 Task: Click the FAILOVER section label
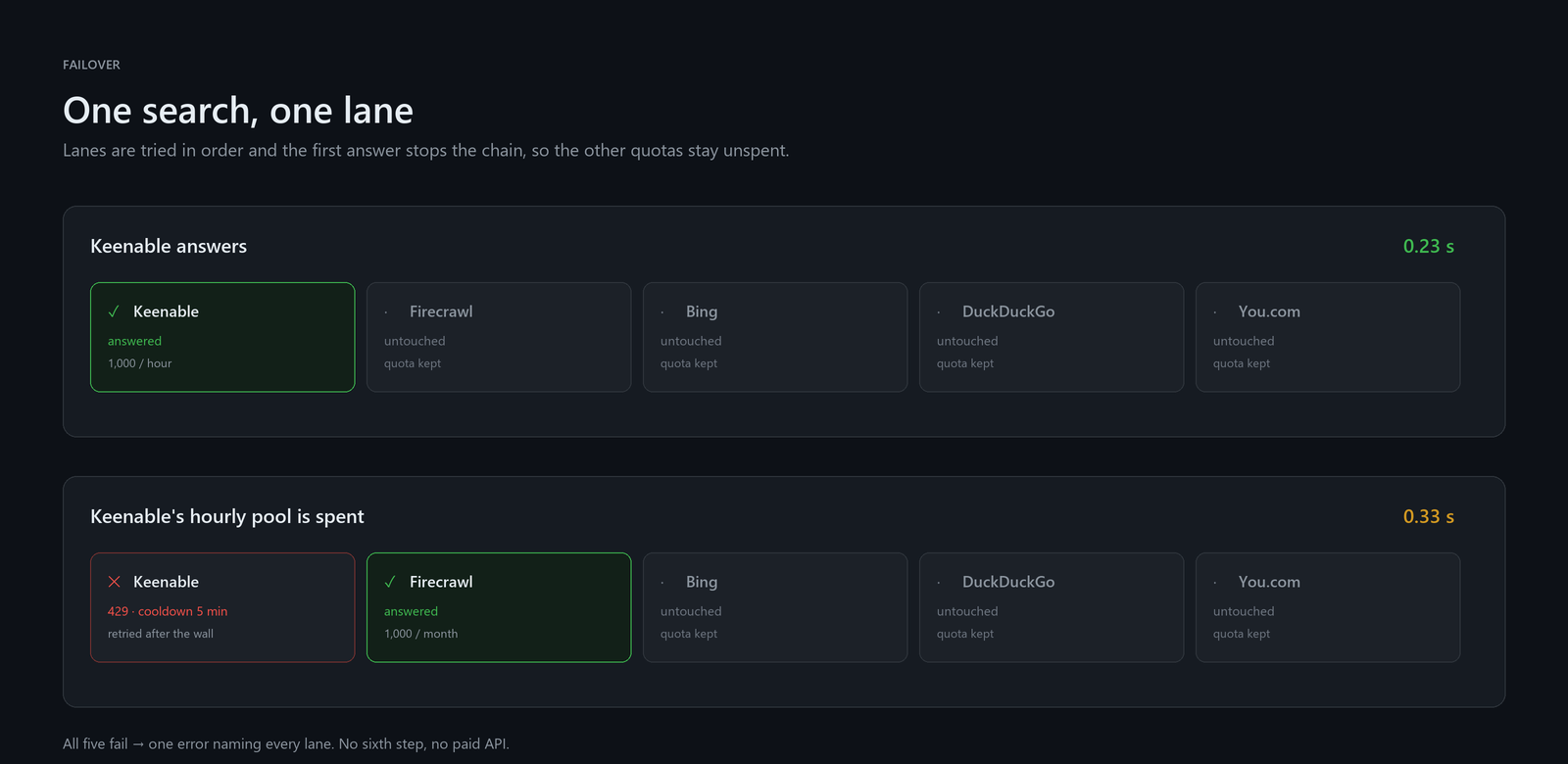click(x=91, y=65)
